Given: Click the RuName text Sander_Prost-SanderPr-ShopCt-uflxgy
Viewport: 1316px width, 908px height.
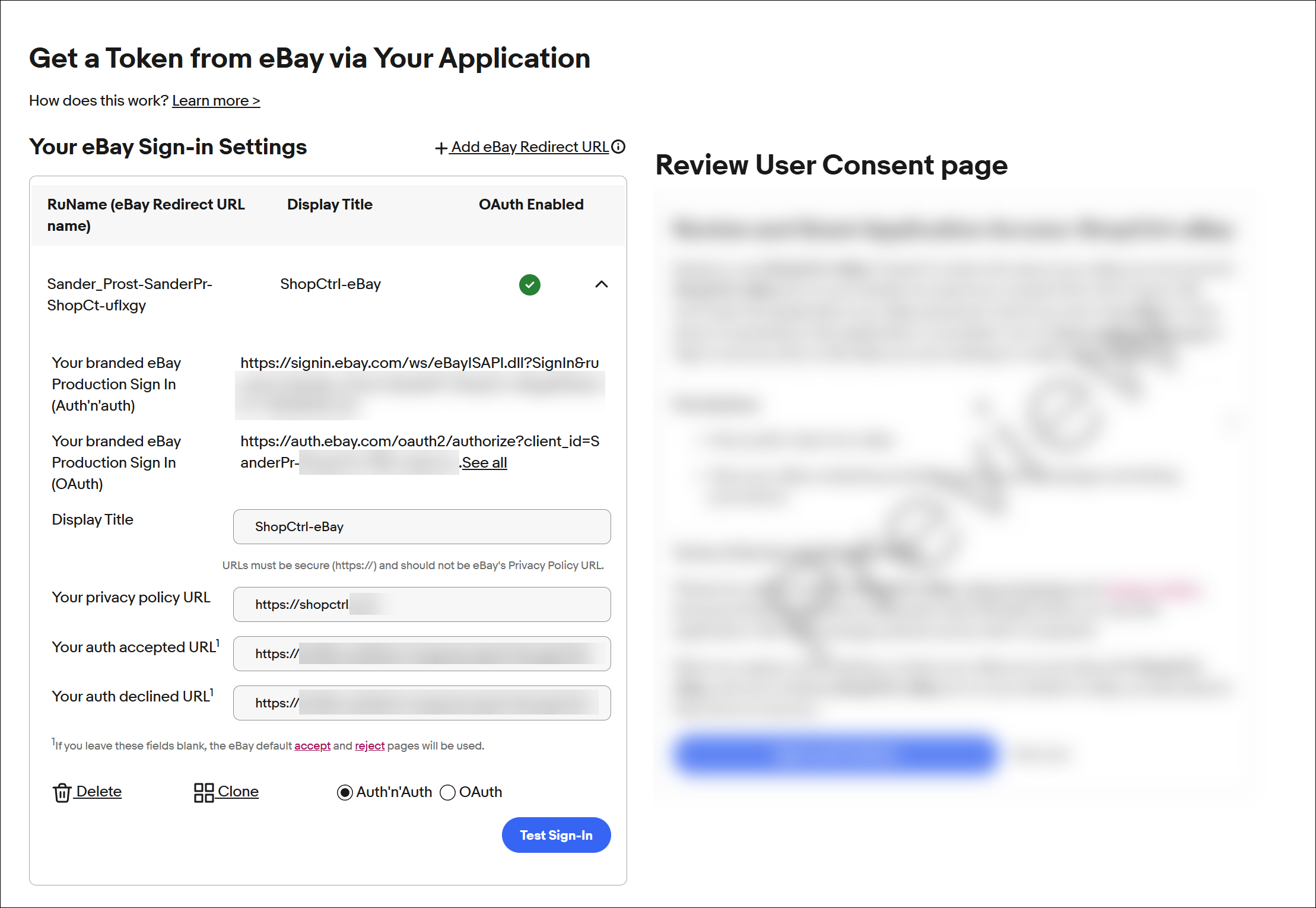Looking at the screenshot, I should (x=129, y=294).
